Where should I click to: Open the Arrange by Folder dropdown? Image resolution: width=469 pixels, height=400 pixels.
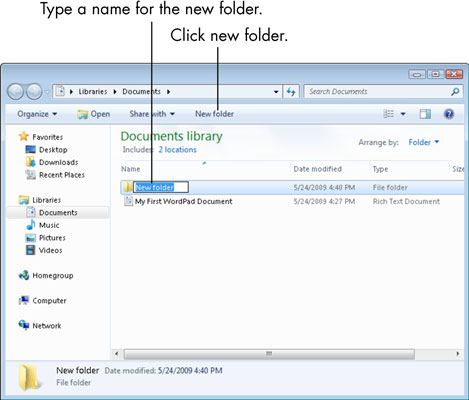(424, 142)
